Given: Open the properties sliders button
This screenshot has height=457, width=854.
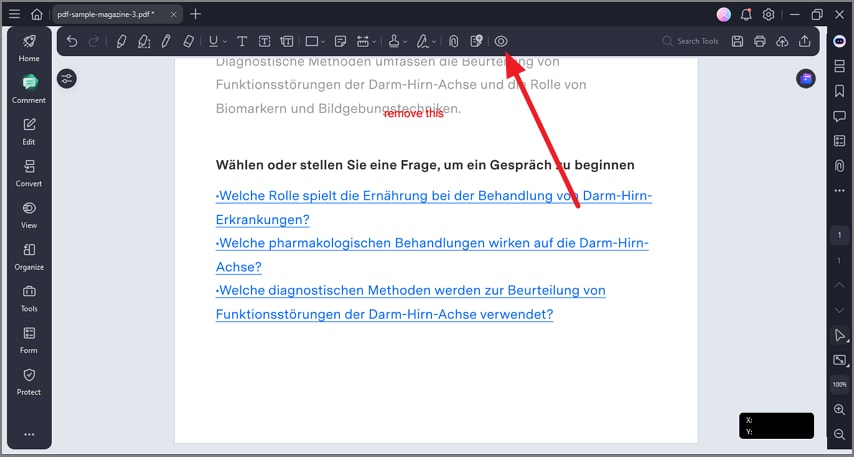Looking at the screenshot, I should [67, 78].
